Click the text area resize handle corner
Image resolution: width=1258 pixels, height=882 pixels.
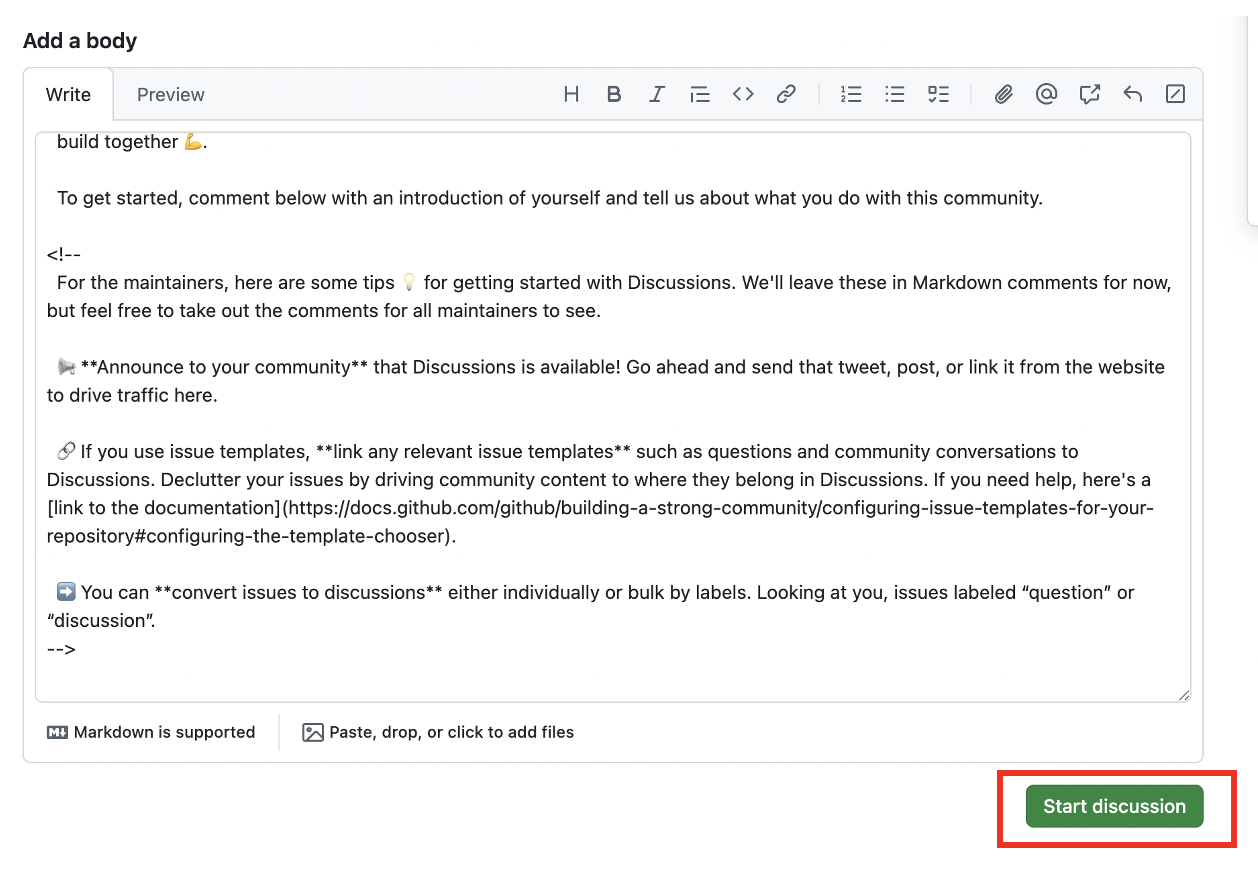[1184, 695]
